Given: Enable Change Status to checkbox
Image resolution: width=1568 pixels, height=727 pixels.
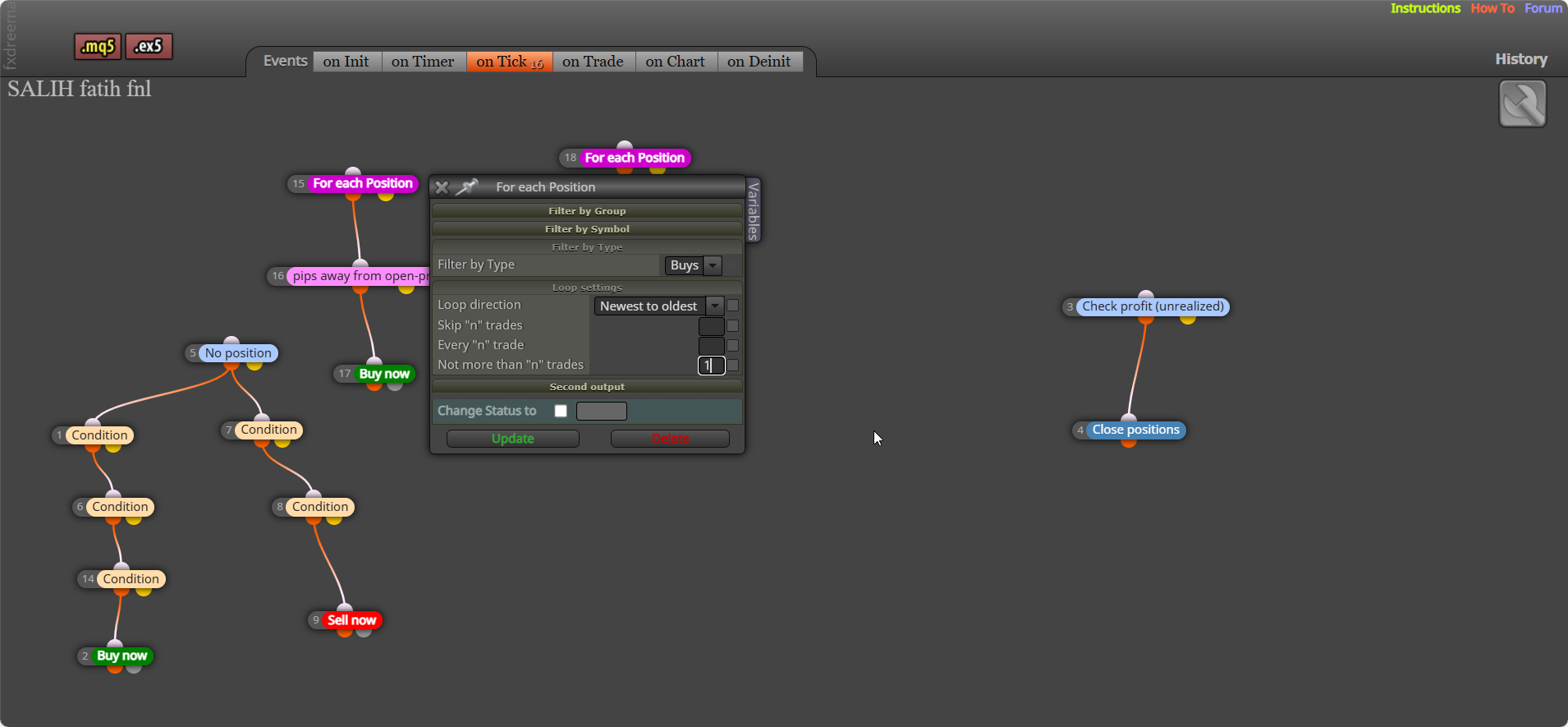Looking at the screenshot, I should point(561,411).
